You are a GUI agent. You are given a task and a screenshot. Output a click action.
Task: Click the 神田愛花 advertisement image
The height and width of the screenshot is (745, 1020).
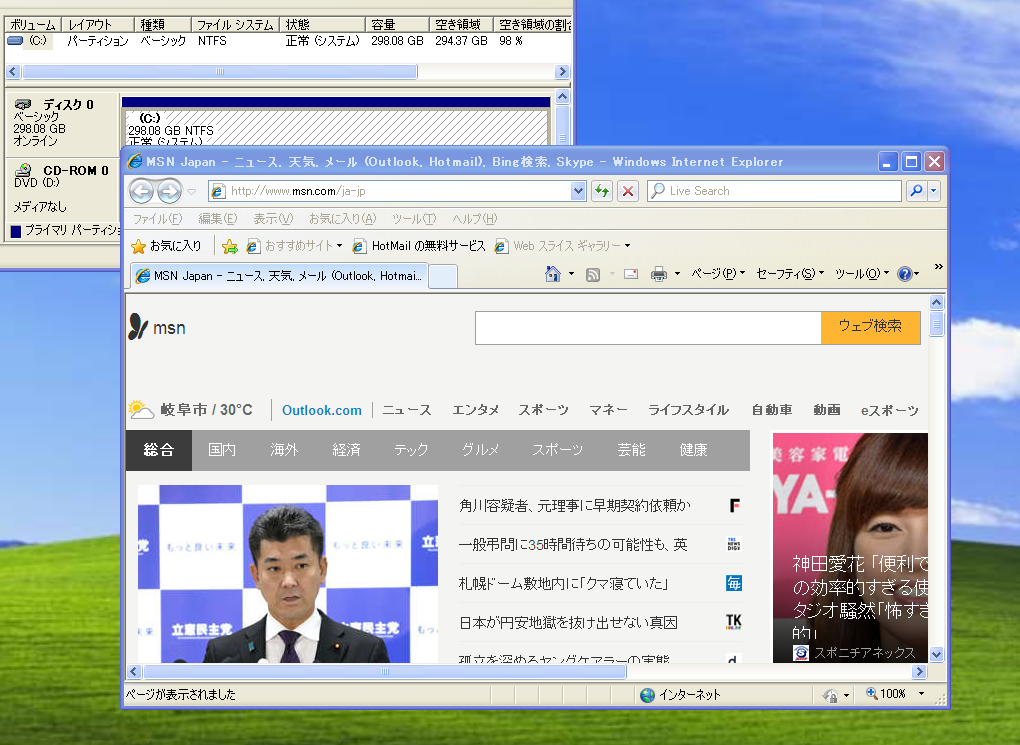(850, 548)
